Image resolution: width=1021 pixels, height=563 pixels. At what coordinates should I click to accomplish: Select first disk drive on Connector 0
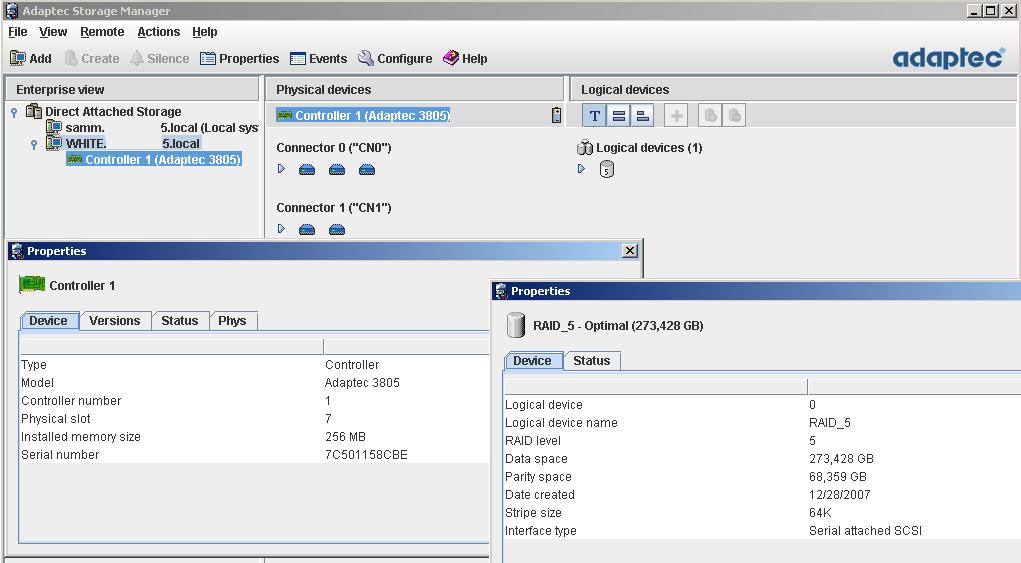tap(307, 170)
